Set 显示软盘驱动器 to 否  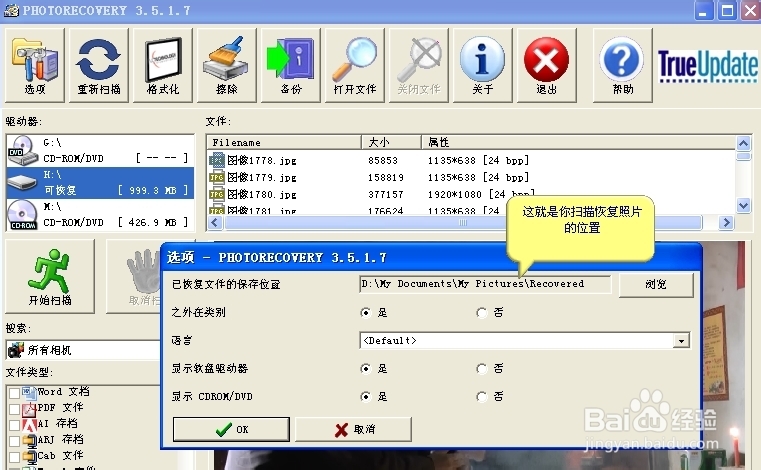tap(481, 369)
